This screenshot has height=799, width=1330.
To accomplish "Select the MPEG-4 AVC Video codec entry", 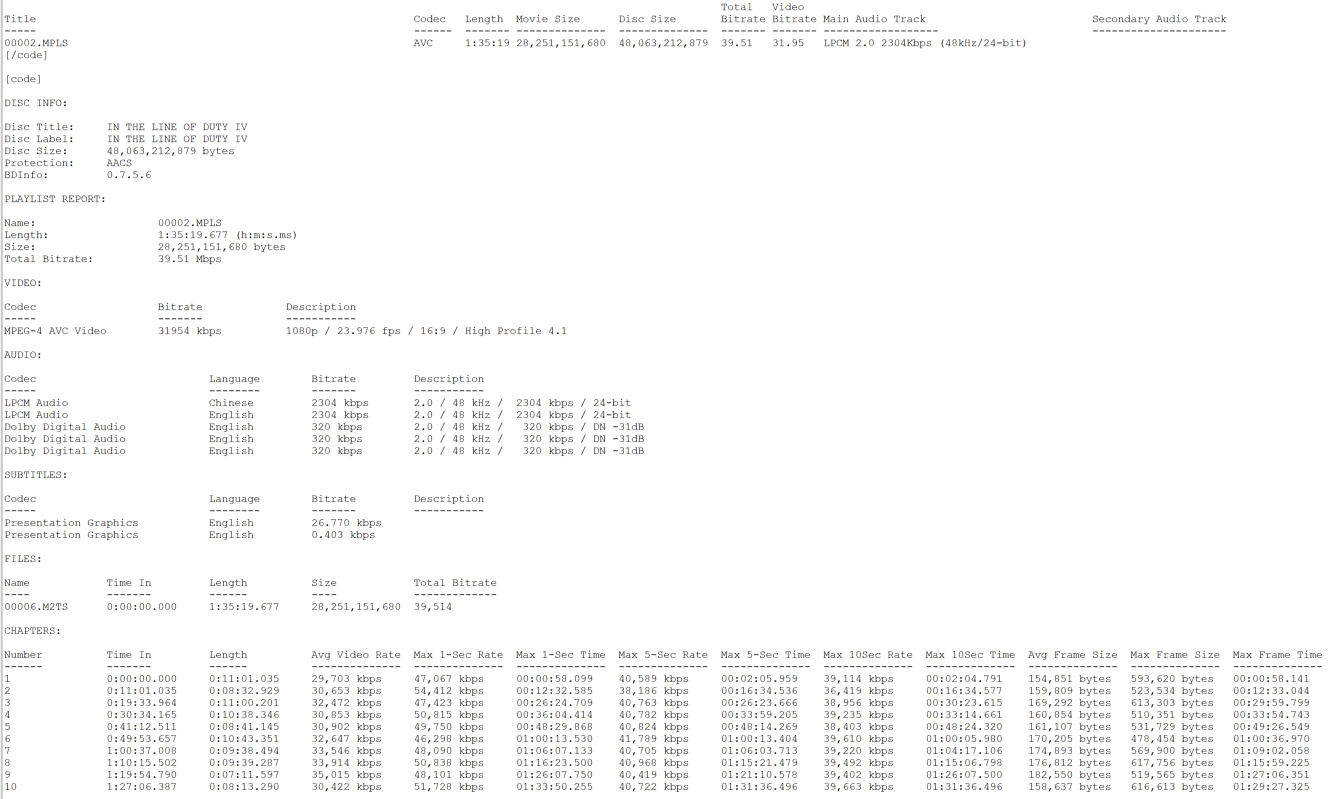I will click(x=55, y=331).
